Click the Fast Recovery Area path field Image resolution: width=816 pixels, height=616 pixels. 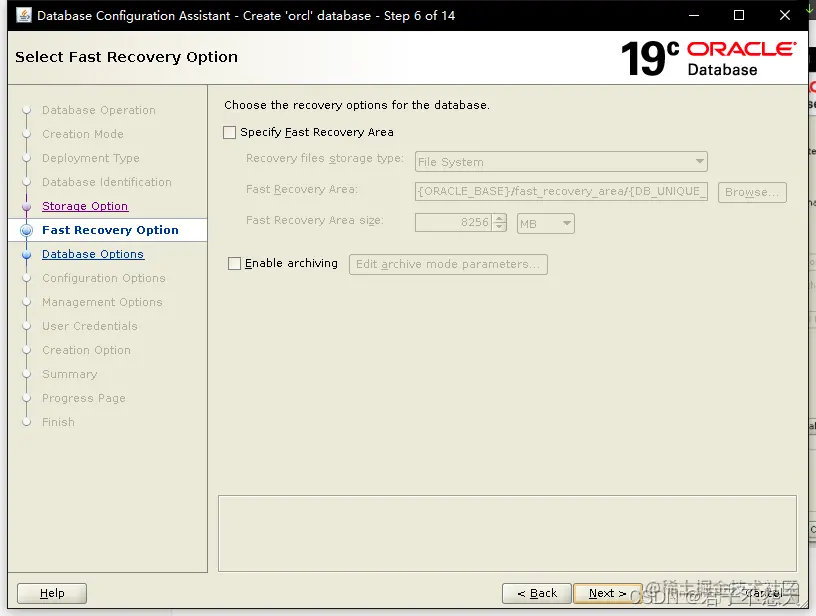coord(561,191)
